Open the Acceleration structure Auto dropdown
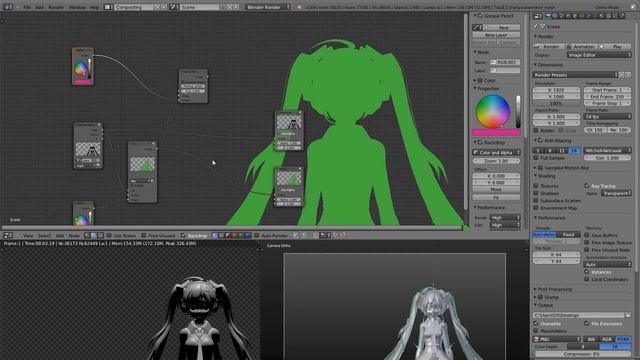The image size is (640, 360). coord(607,264)
